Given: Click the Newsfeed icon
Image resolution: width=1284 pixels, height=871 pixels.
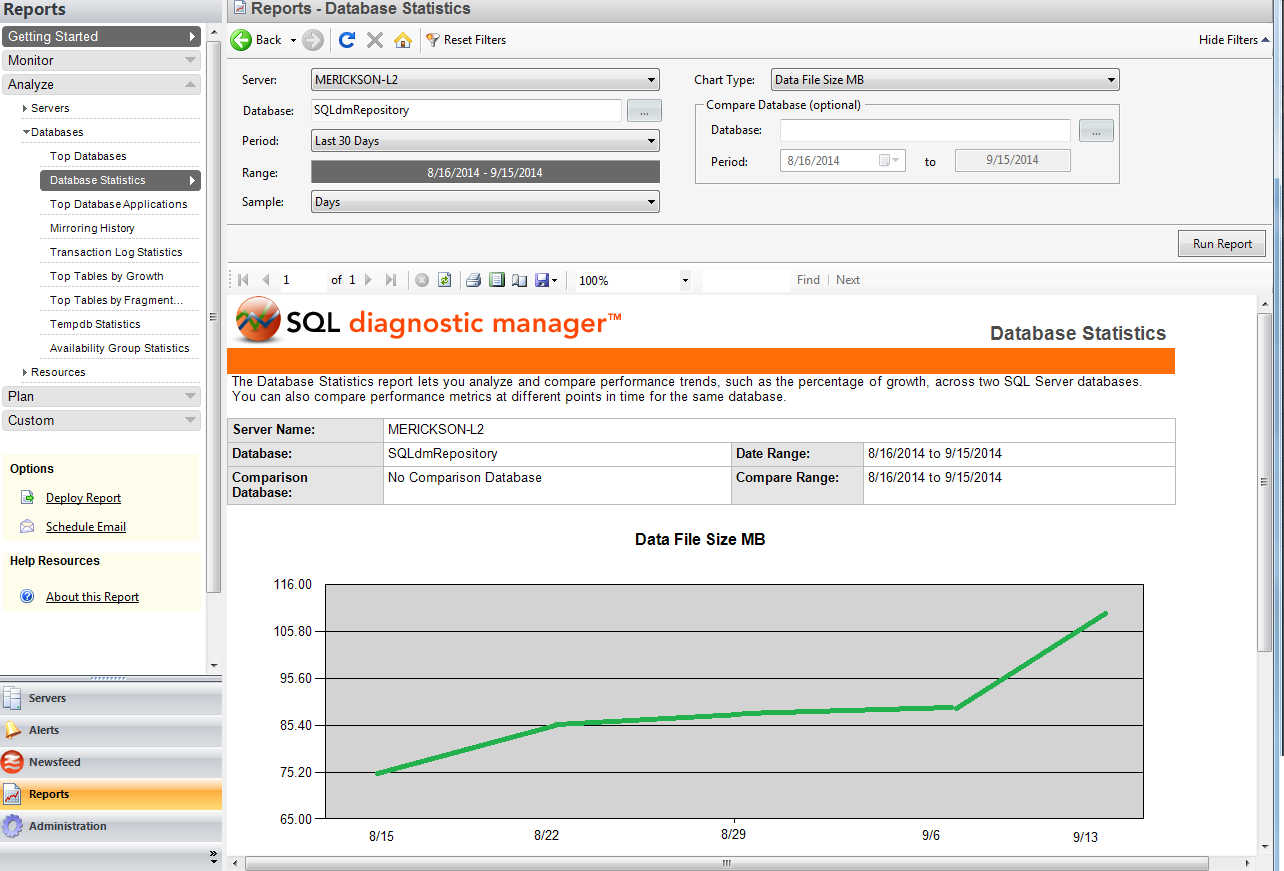Looking at the screenshot, I should pyautogui.click(x=13, y=762).
